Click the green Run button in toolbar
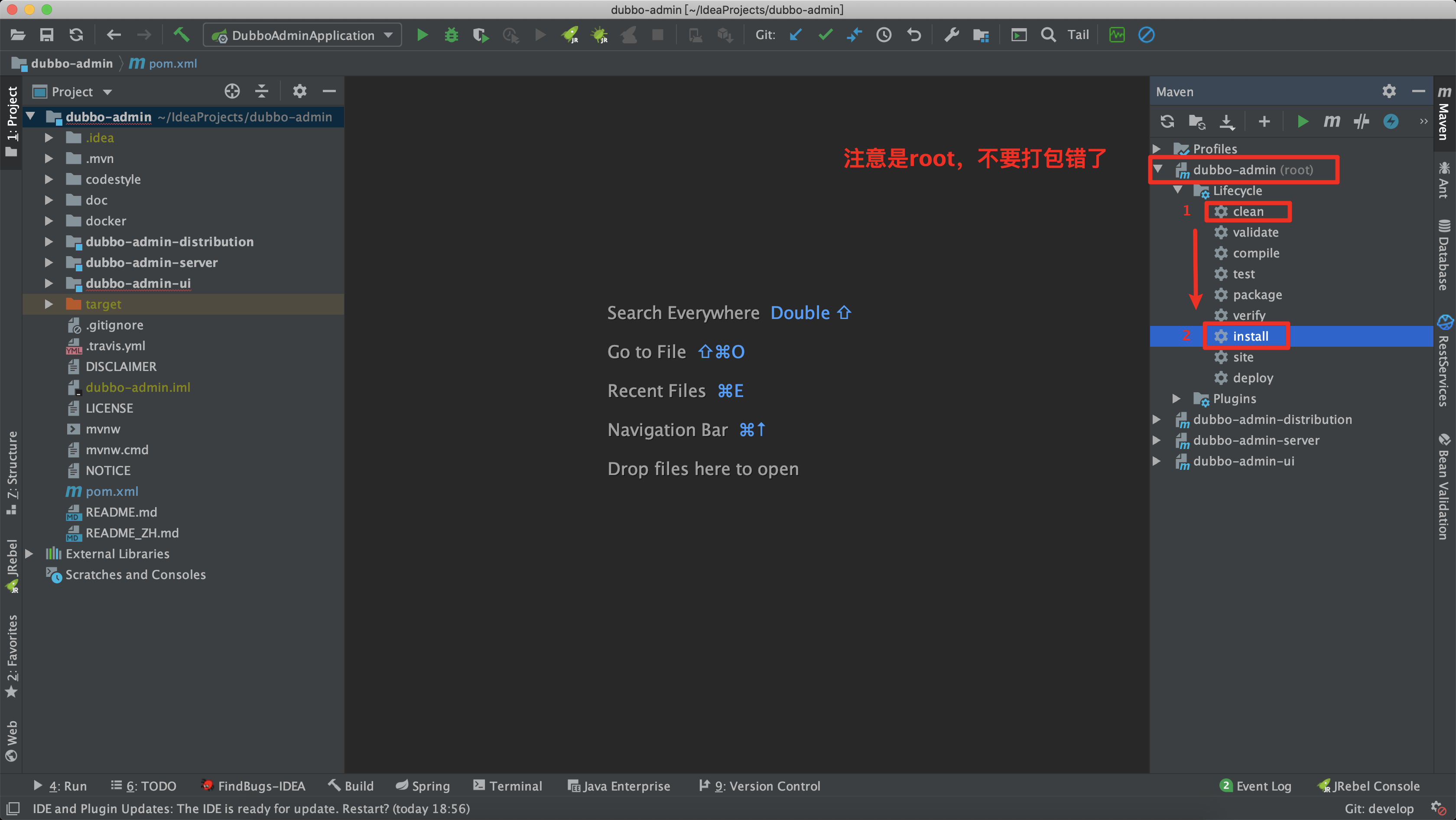This screenshot has width=1456, height=820. (x=422, y=35)
